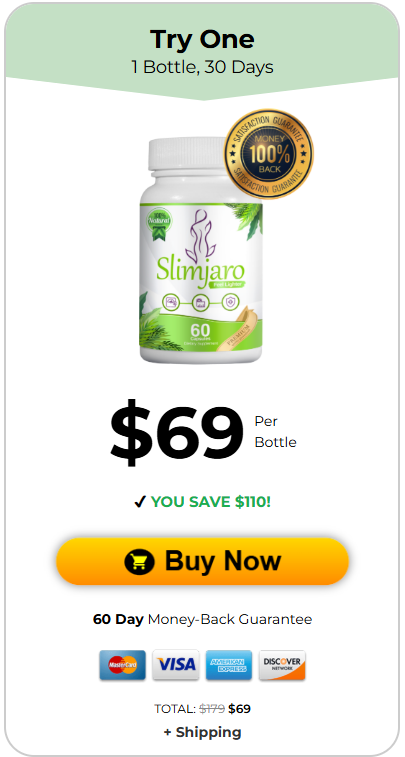Select the Discover Network payment icon
The image size is (405, 757).
(x=282, y=665)
